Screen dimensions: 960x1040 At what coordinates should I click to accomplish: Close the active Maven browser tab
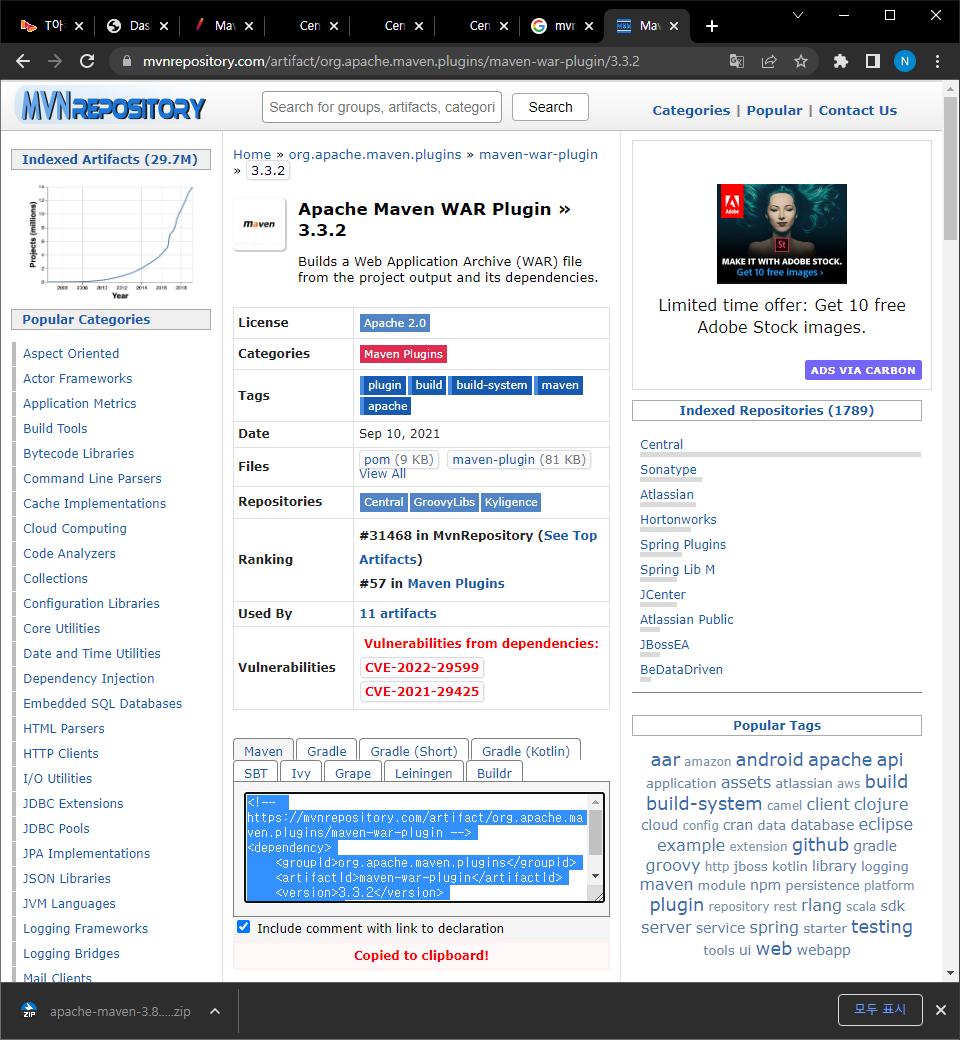coord(674,26)
